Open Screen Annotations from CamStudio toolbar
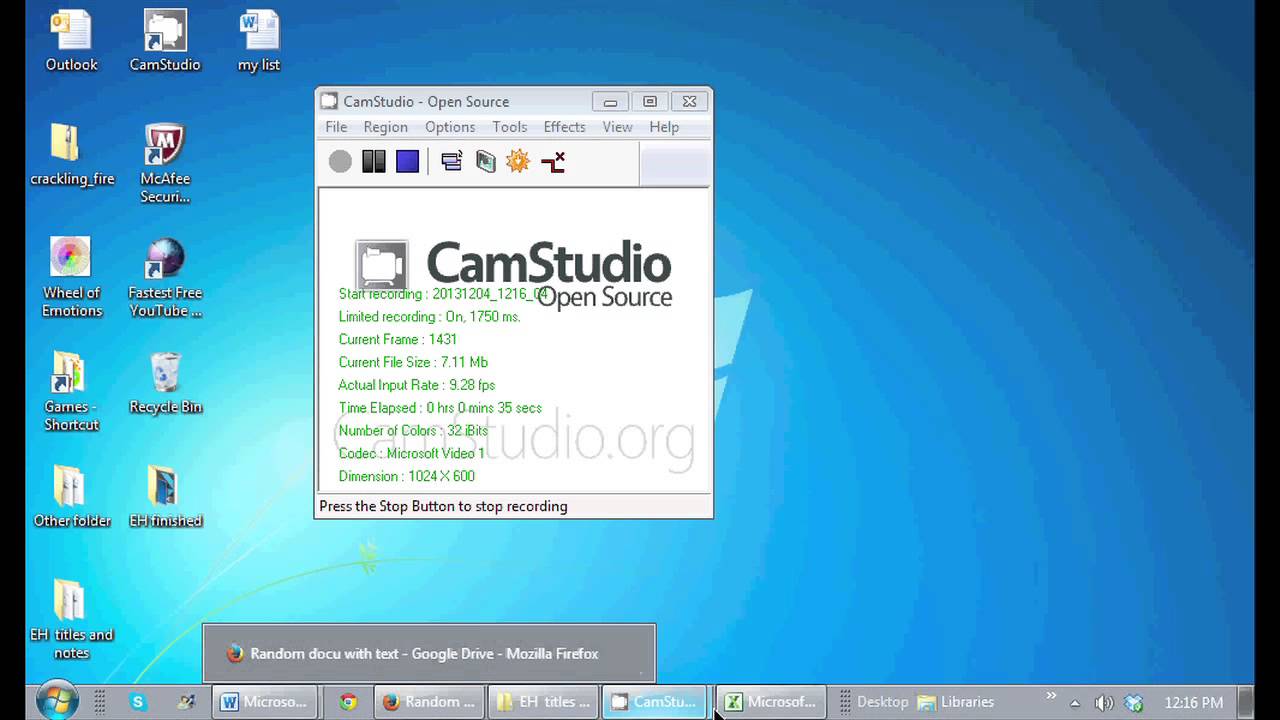Screen dimensions: 1280x720 [x=485, y=161]
